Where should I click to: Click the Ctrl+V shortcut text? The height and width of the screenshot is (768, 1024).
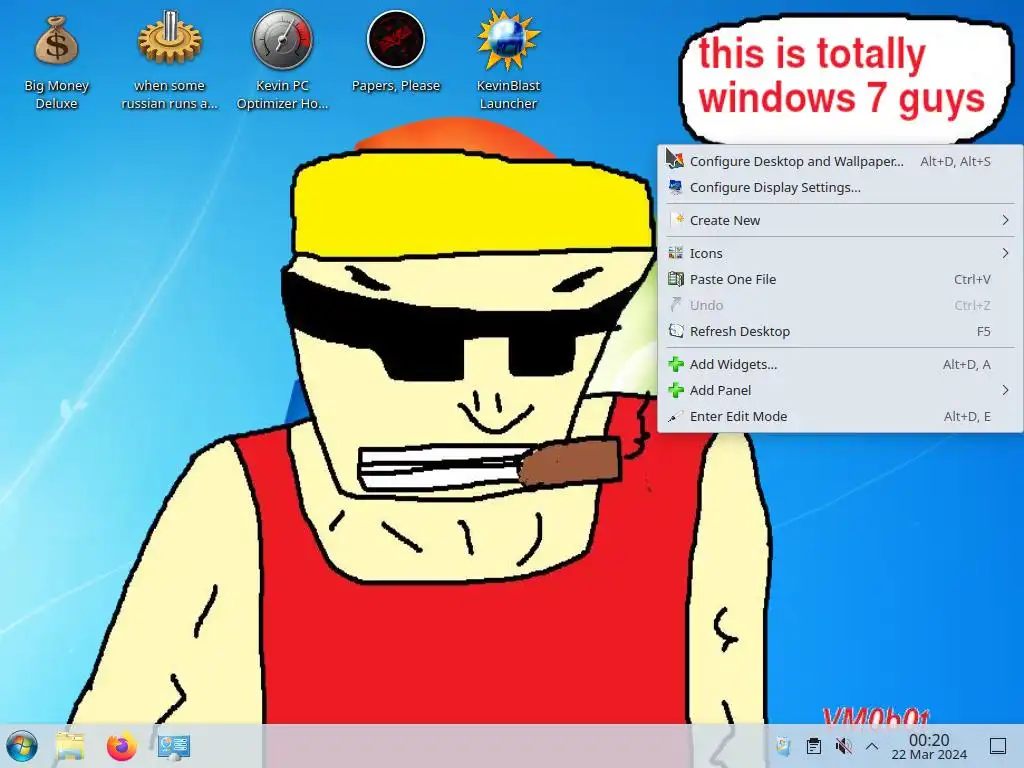972,279
